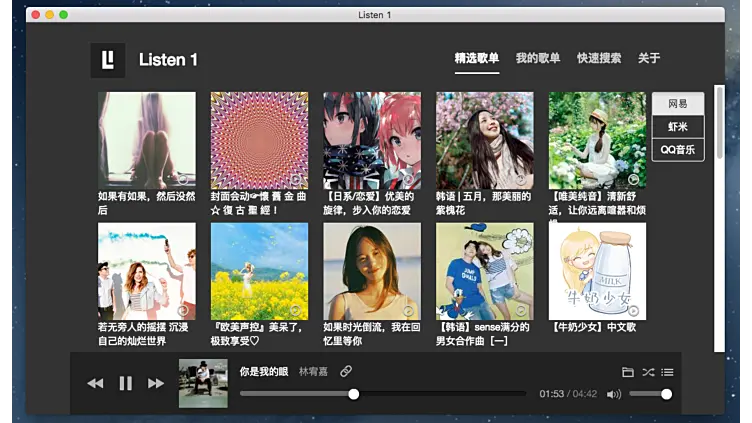This screenshot has width=752, height=423.
Task: Open the song source link icon
Action: [x=346, y=371]
